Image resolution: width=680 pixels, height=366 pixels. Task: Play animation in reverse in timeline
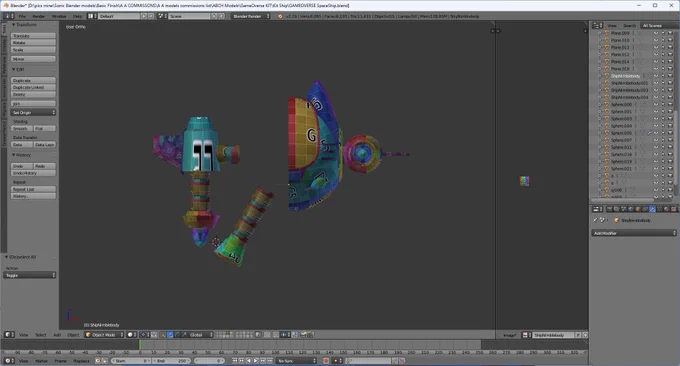[248, 361]
